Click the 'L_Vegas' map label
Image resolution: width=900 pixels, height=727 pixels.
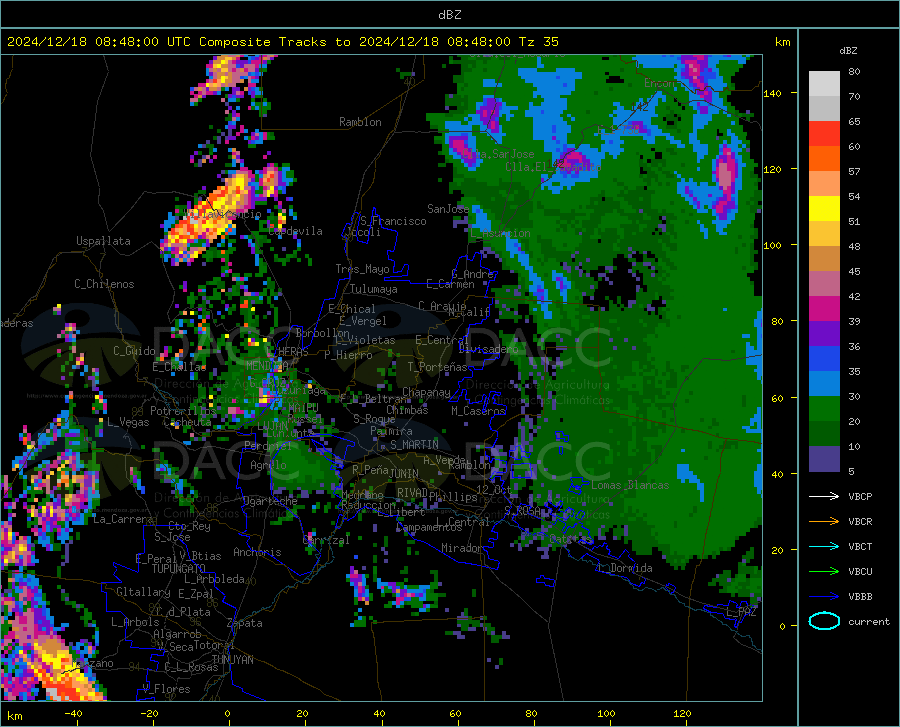click(128, 422)
